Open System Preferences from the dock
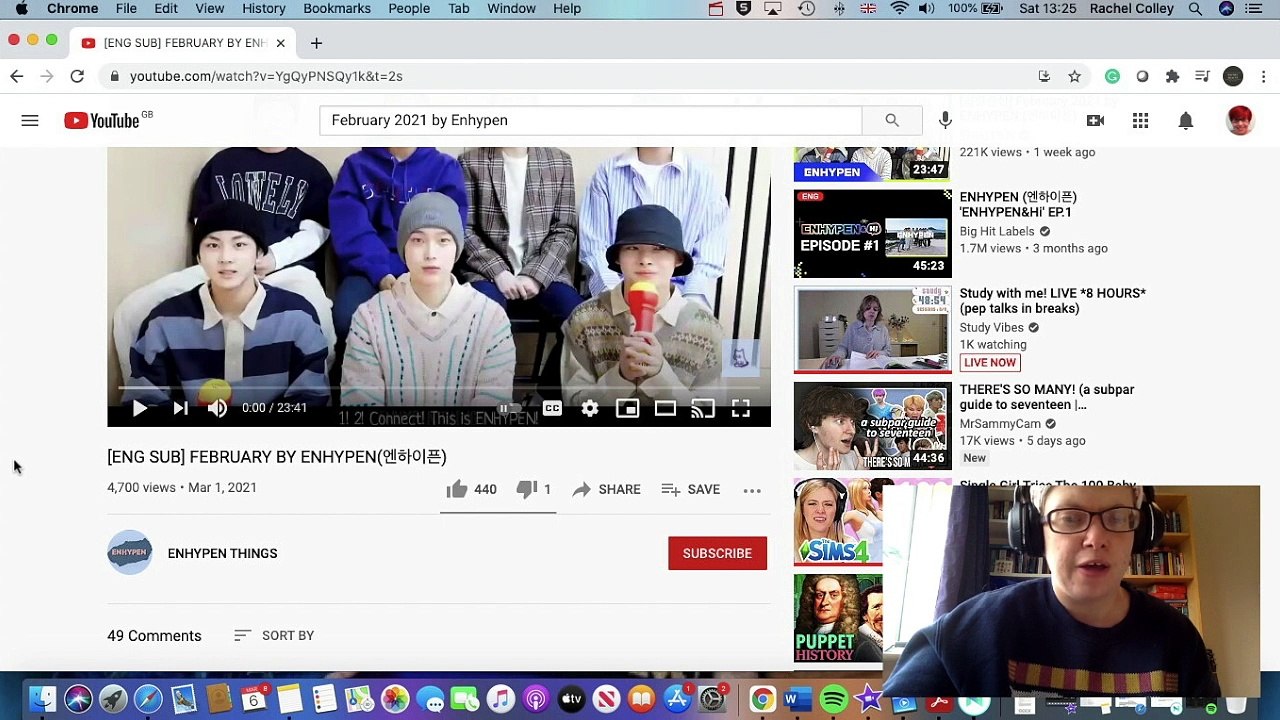 pos(713,699)
